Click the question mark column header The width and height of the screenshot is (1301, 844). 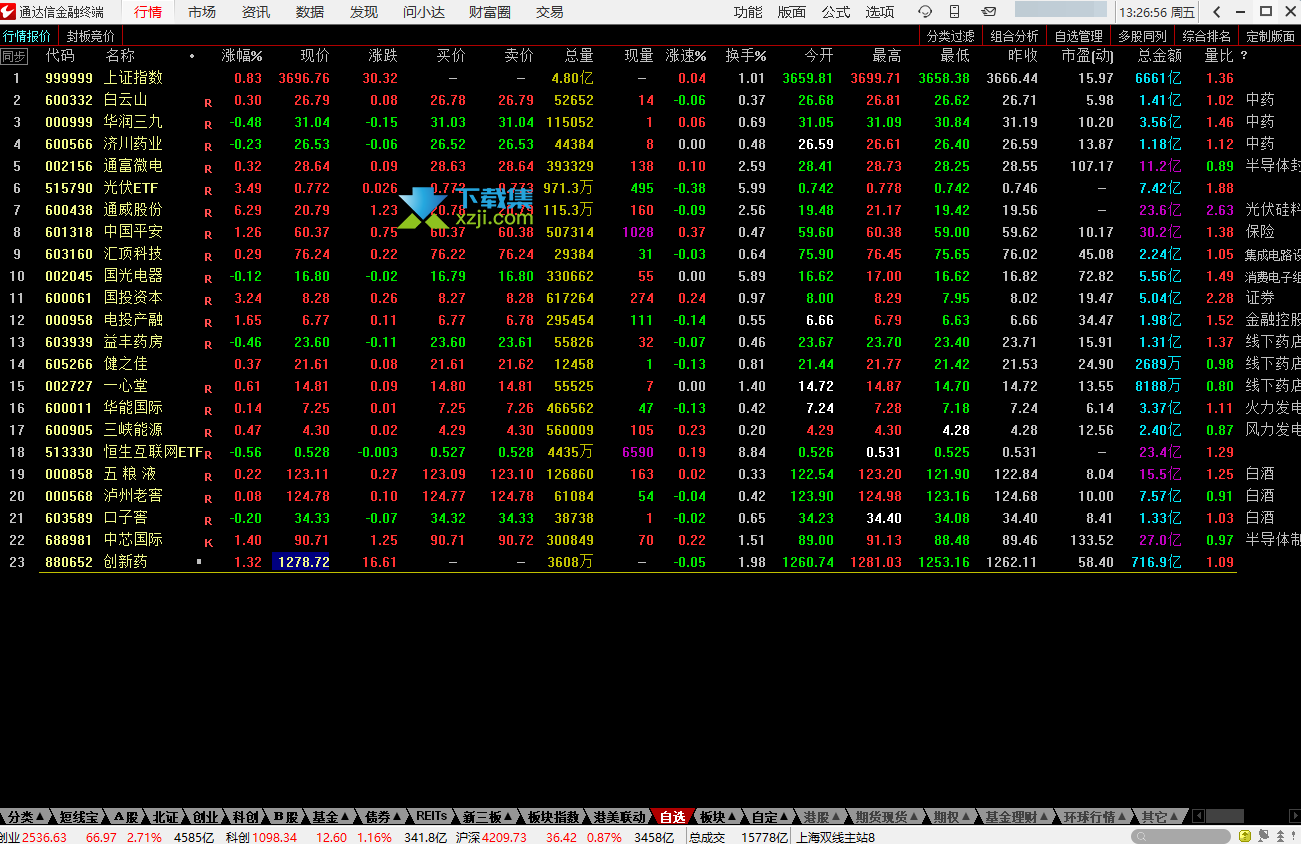[x=1244, y=56]
